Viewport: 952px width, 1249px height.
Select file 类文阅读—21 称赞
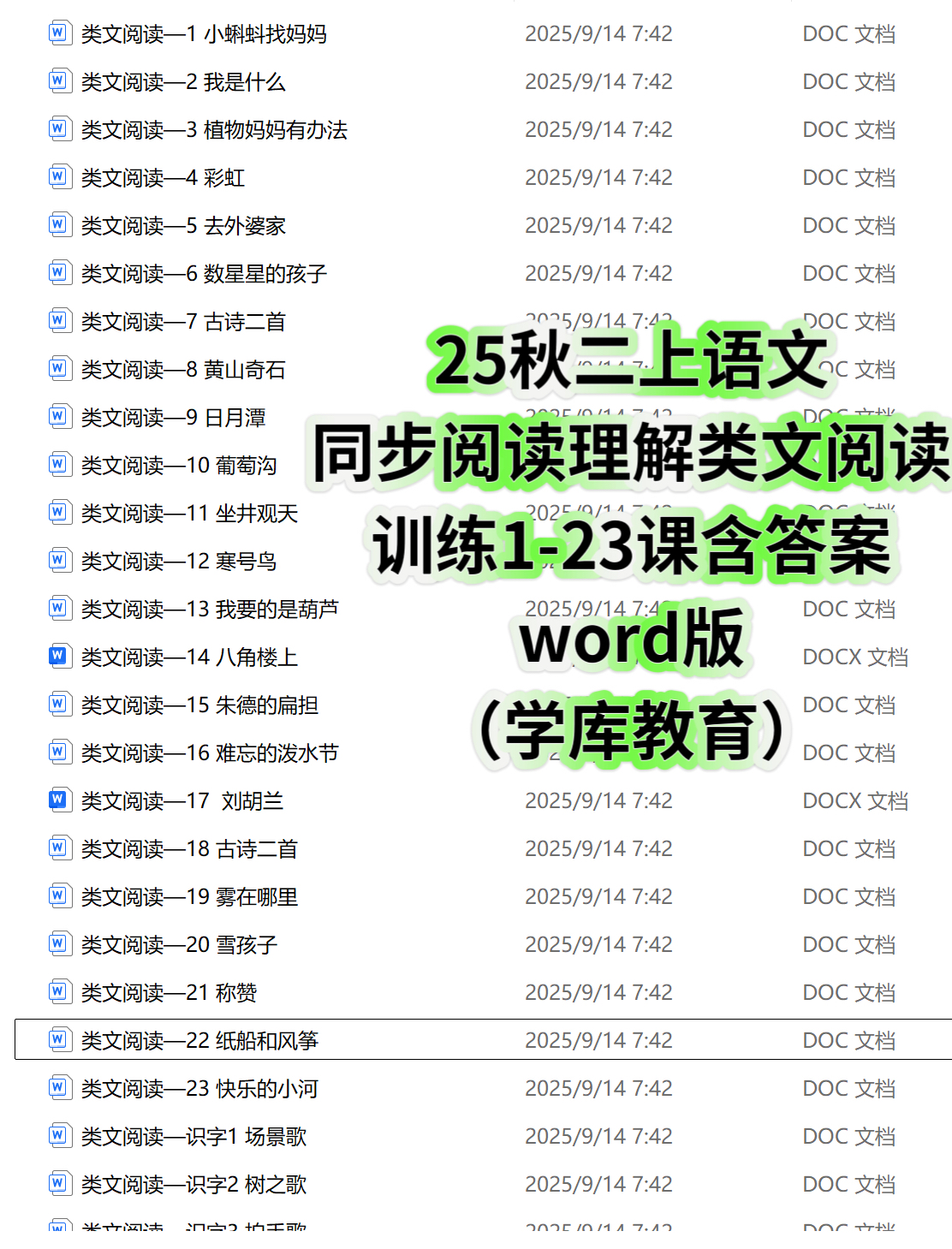pos(169,993)
